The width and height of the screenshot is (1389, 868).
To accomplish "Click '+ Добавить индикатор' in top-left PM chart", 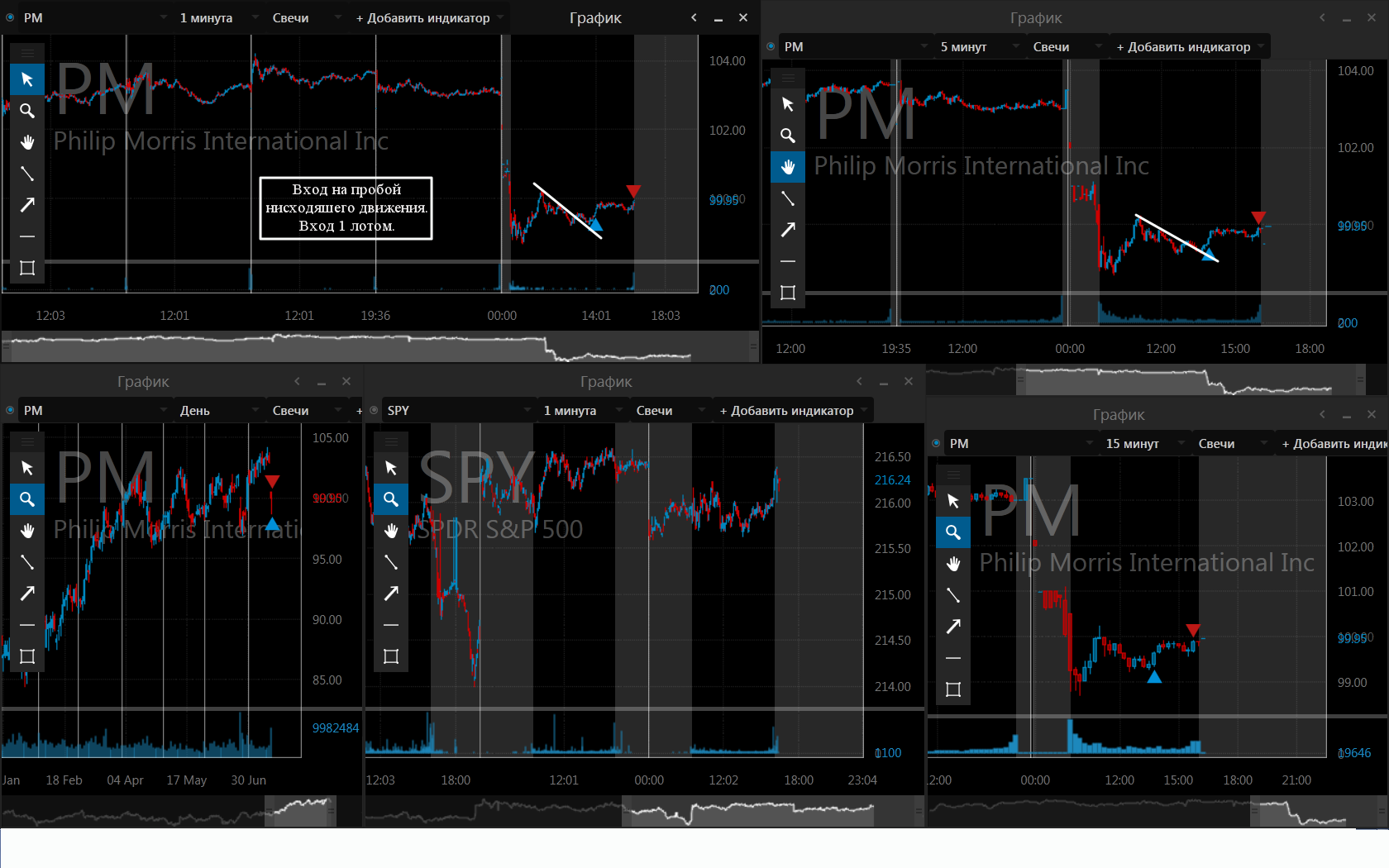I will pyautogui.click(x=428, y=17).
